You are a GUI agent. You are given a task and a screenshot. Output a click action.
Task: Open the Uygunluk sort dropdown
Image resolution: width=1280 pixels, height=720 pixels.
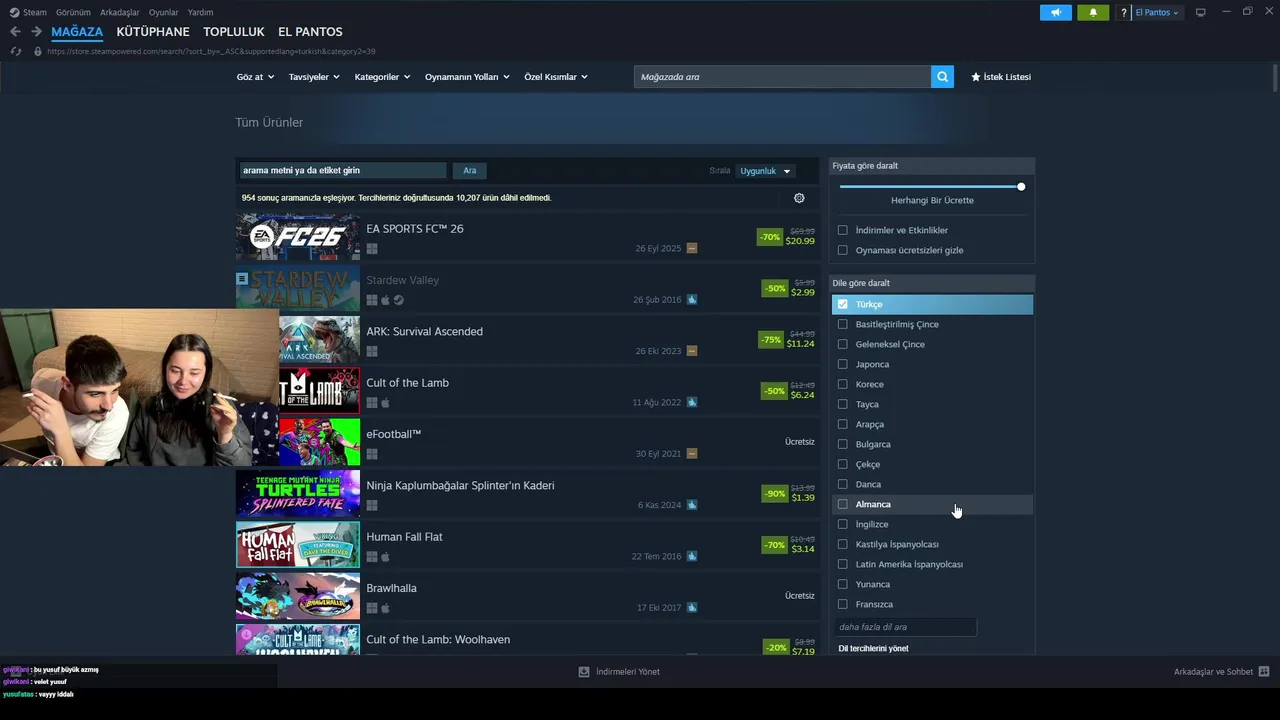coord(765,171)
